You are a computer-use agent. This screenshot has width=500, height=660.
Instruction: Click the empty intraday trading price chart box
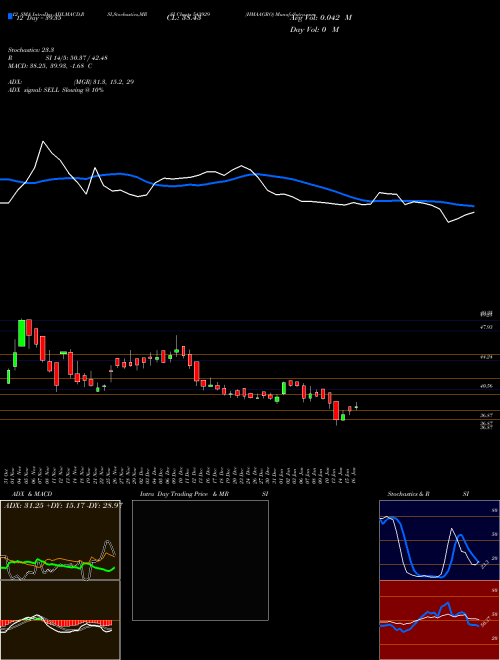tap(200, 560)
